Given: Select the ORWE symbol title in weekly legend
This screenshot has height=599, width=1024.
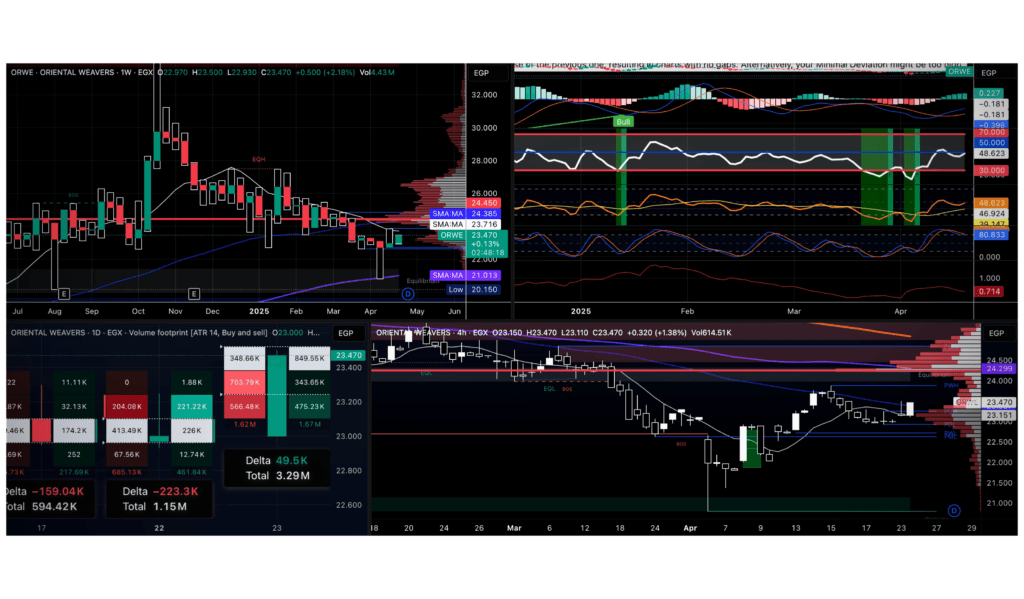Looking at the screenshot, I should 22,74.
